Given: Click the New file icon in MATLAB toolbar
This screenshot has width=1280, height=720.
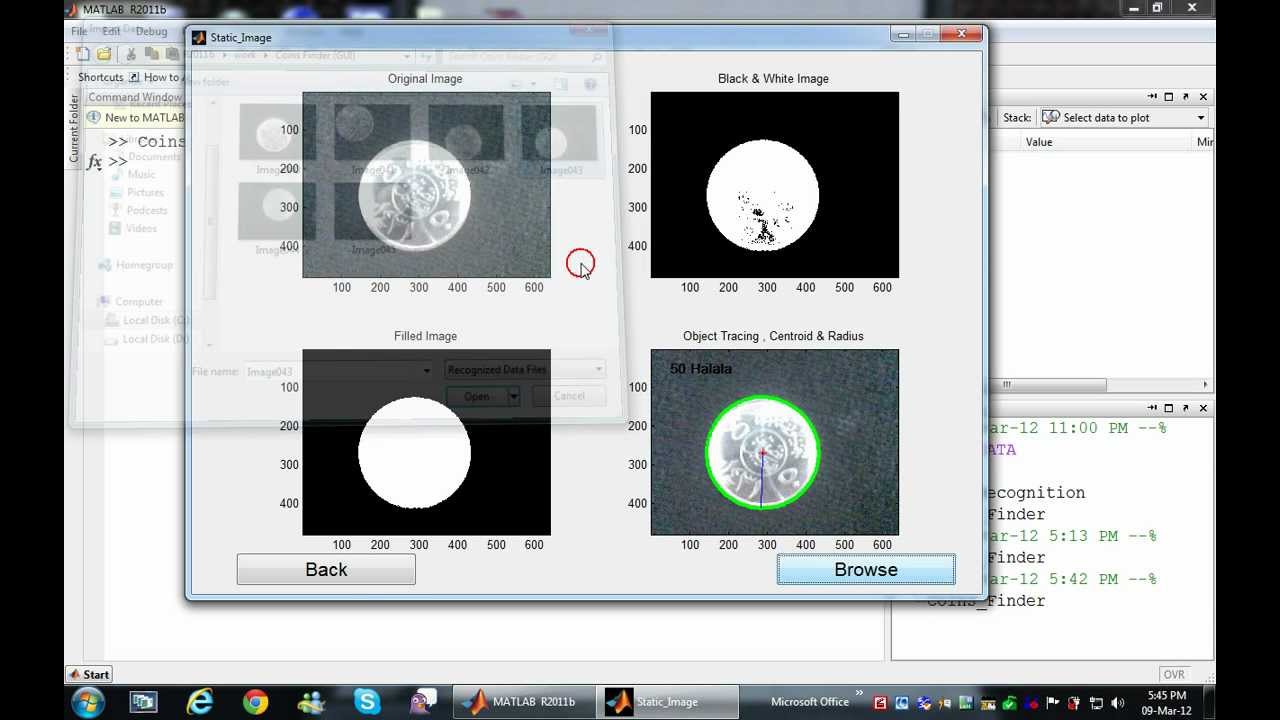Looking at the screenshot, I should pyautogui.click(x=83, y=54).
